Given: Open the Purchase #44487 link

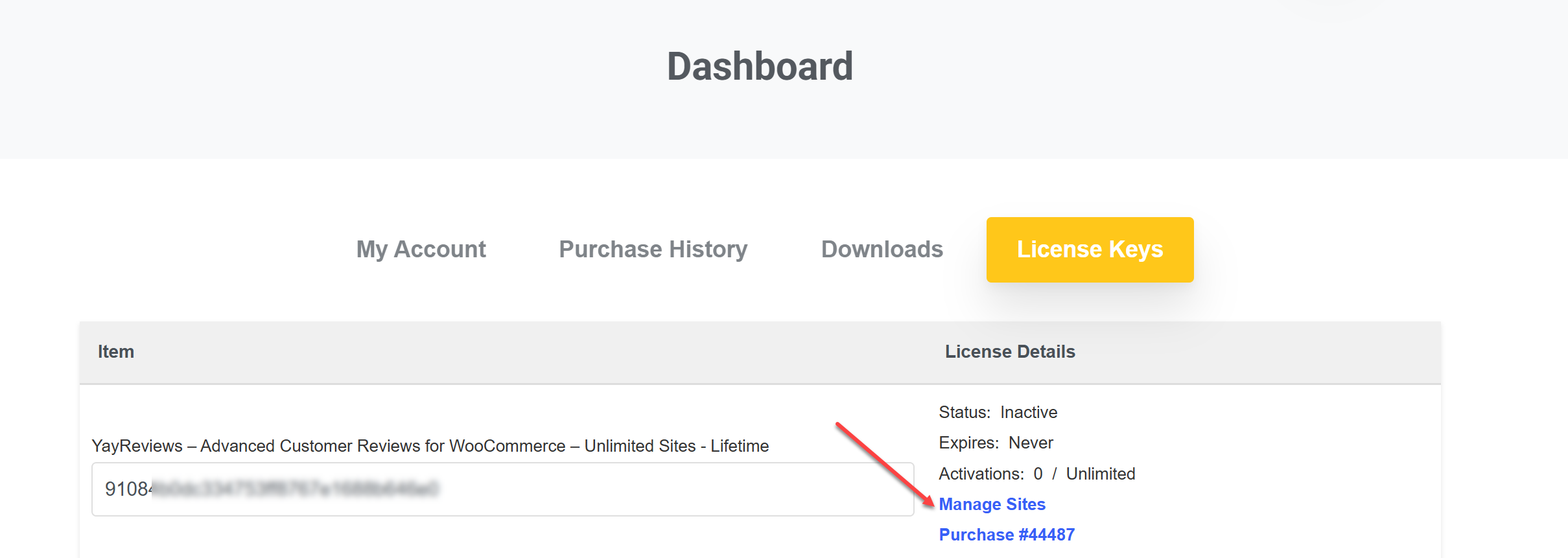Looking at the screenshot, I should click(x=1007, y=535).
